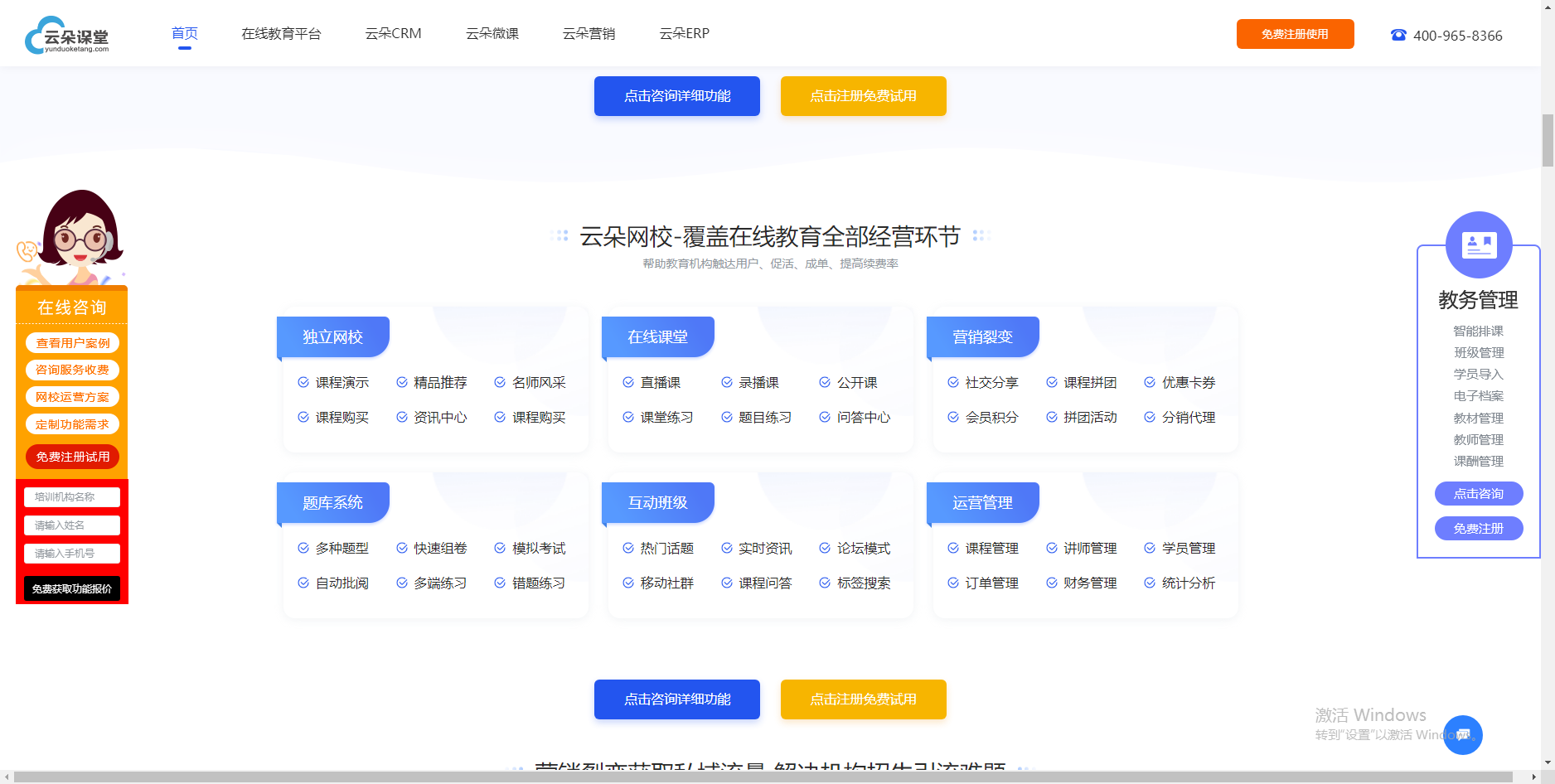Click the check icon beside 精品推荐
Image resolution: width=1555 pixels, height=784 pixels.
coord(402,382)
